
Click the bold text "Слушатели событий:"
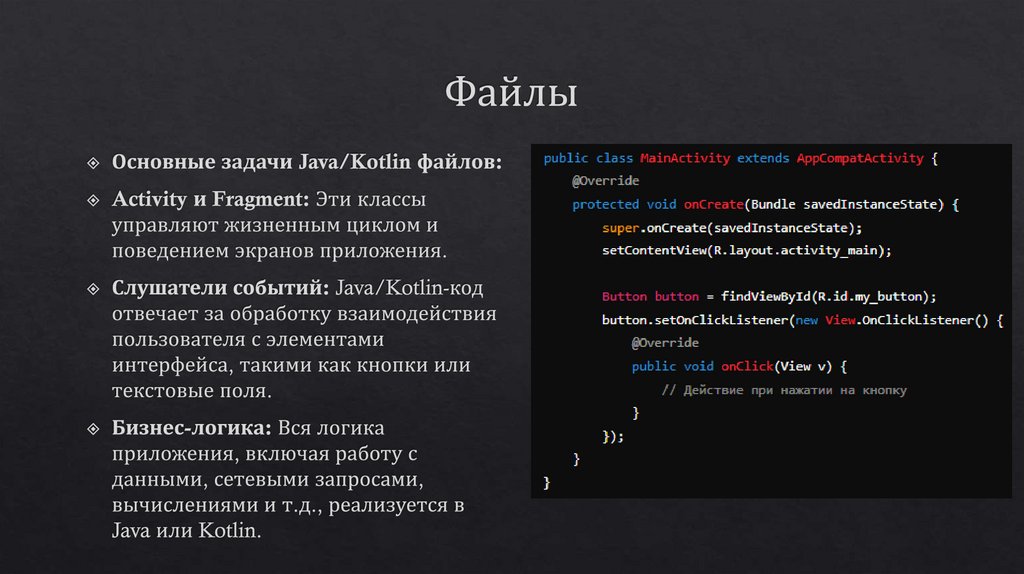220,287
